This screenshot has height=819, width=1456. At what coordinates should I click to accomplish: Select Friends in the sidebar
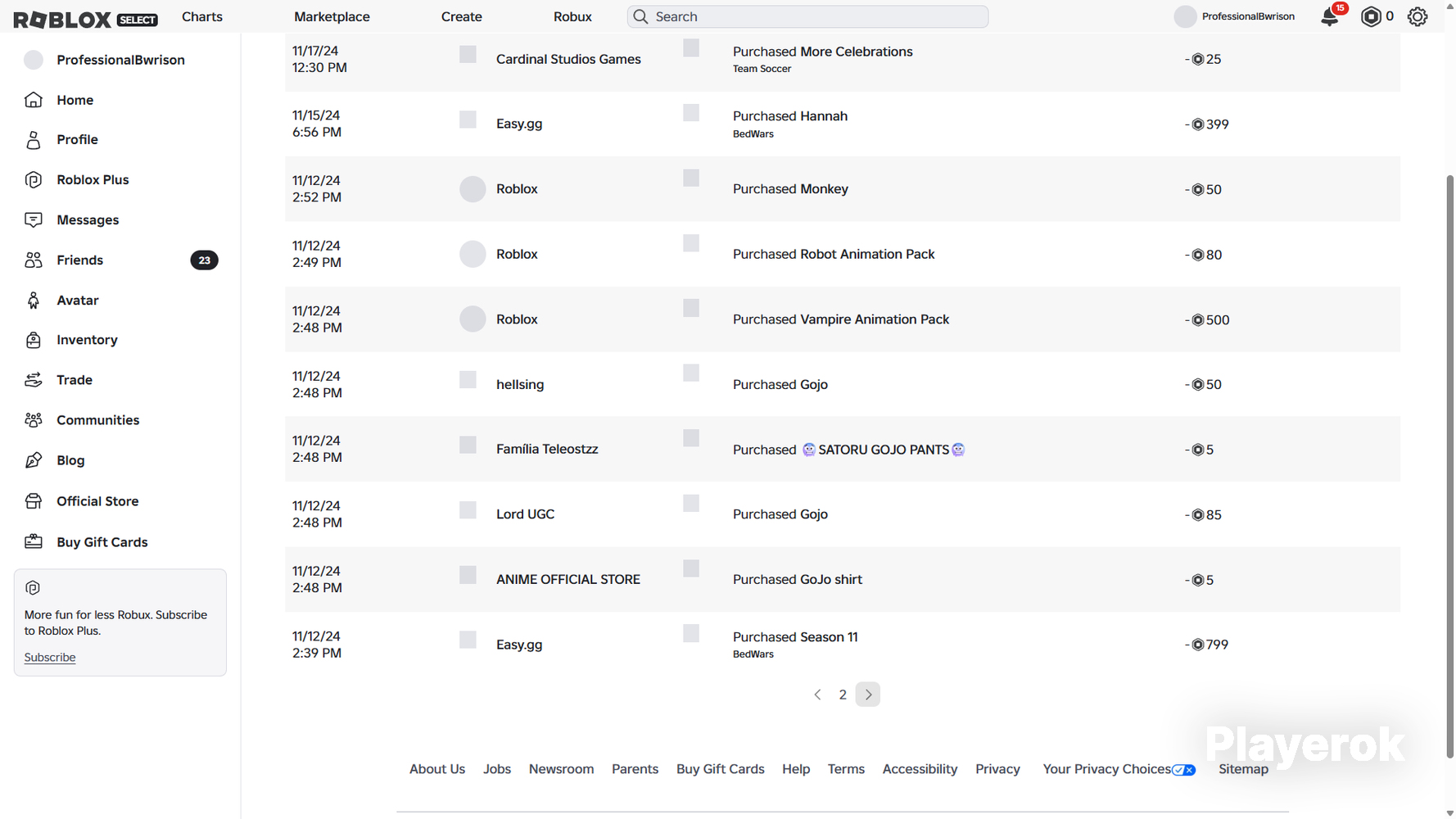[x=79, y=260]
